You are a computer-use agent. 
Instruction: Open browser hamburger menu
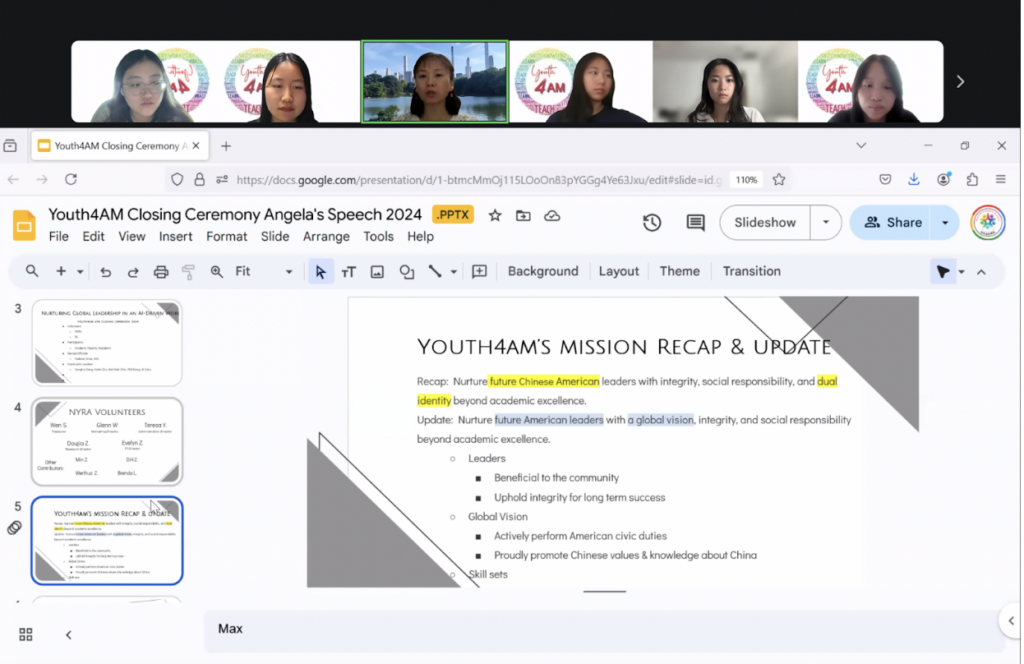(1000, 179)
